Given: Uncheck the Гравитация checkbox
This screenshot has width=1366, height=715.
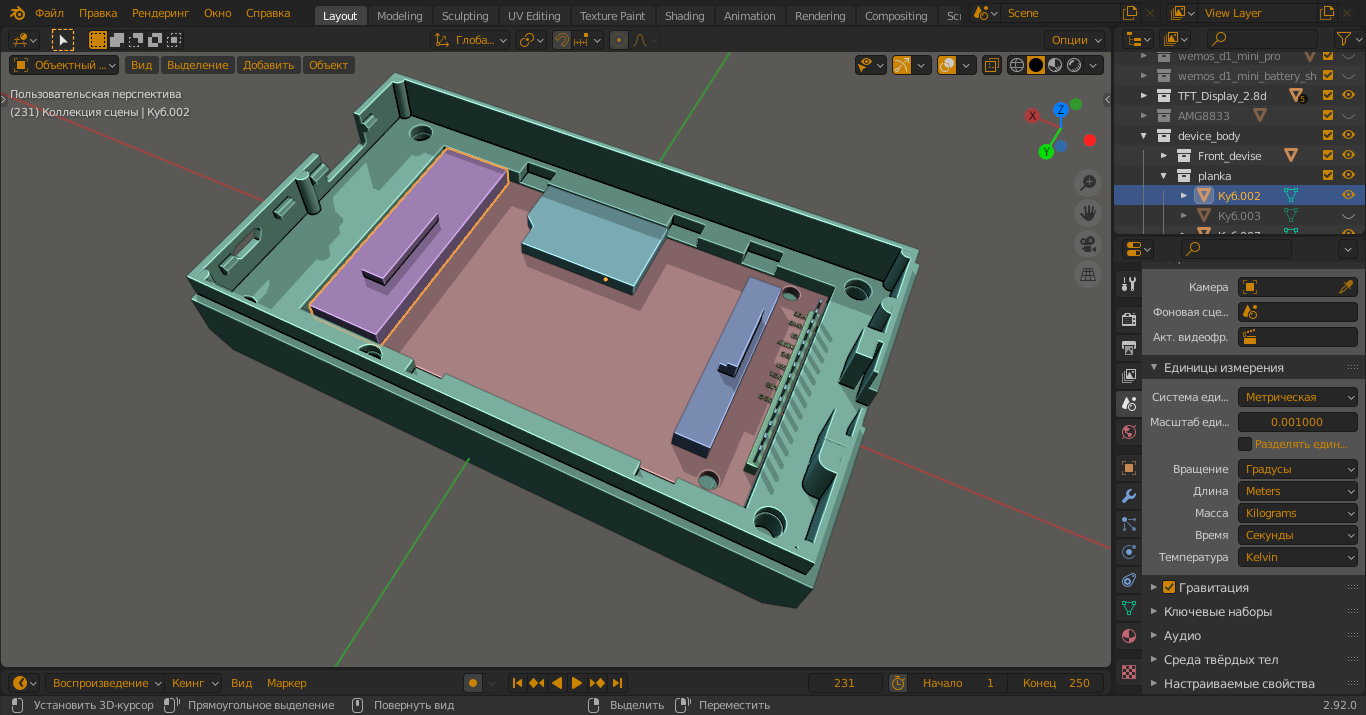Looking at the screenshot, I should click(x=1169, y=587).
